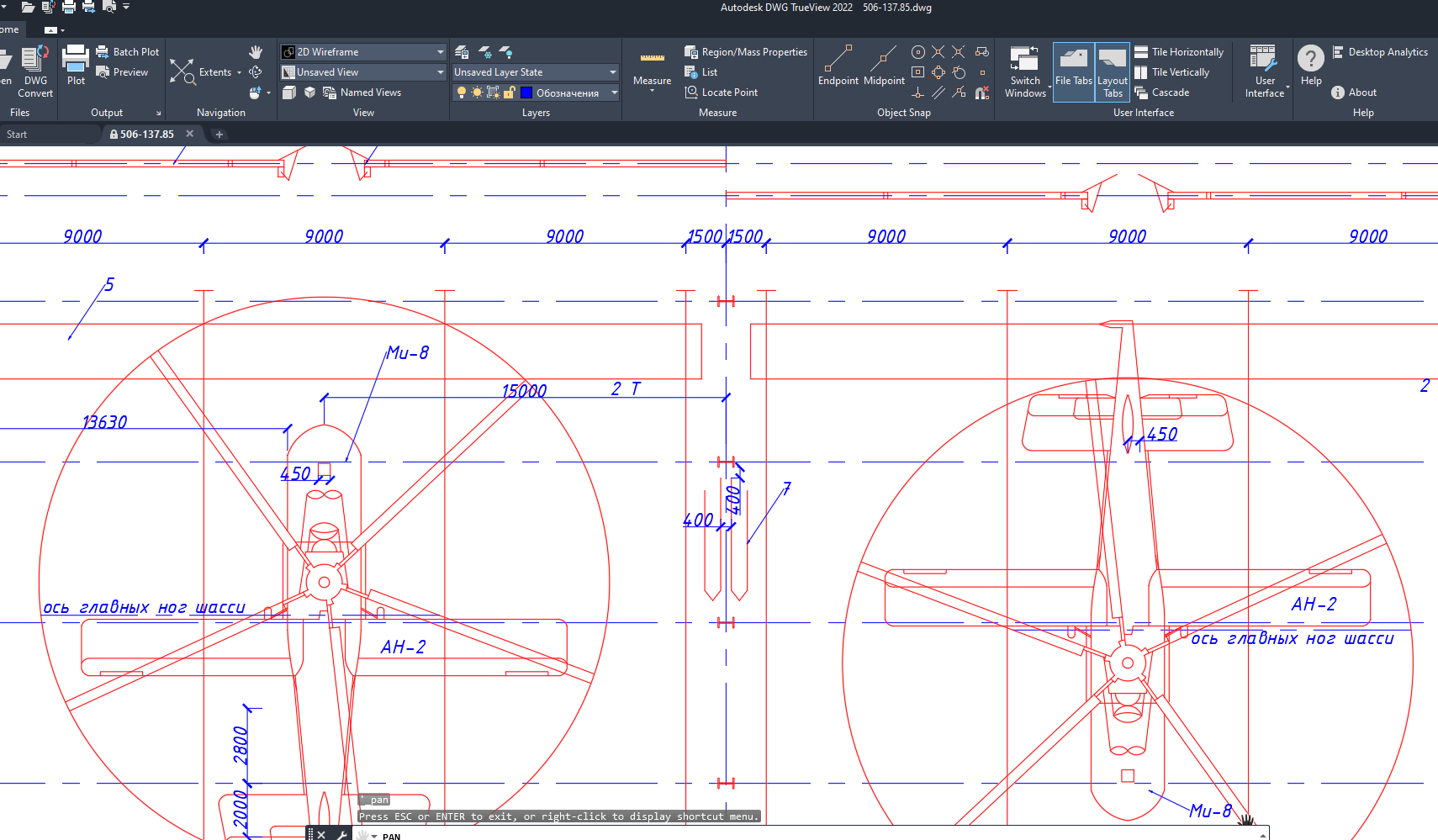Expand the Обозначения layer dropdown
Viewport: 1438px width, 840px height.
pyautogui.click(x=614, y=92)
